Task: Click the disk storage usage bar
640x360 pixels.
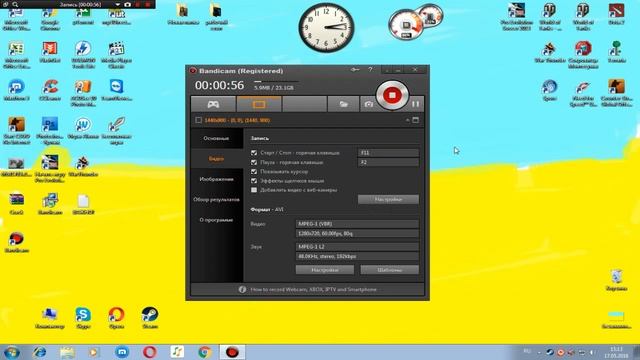Action: pos(276,82)
